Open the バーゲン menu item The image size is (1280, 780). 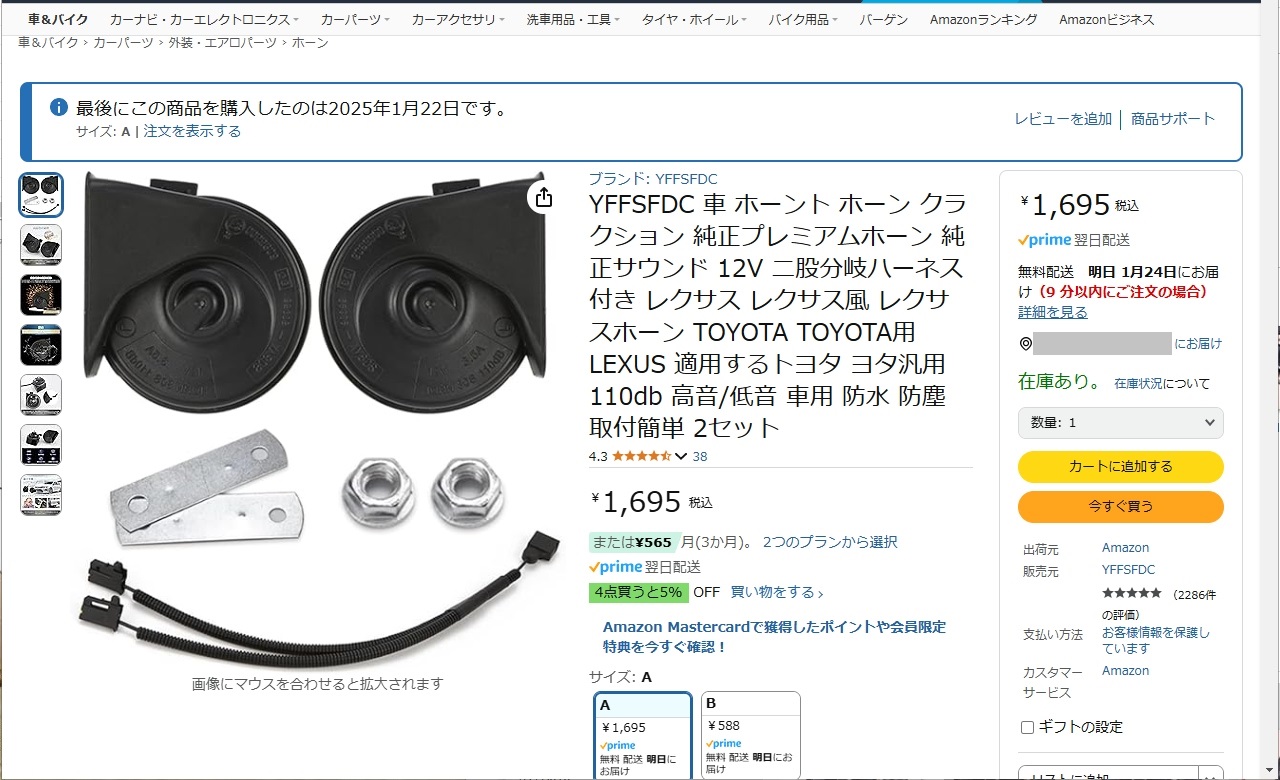[x=883, y=19]
